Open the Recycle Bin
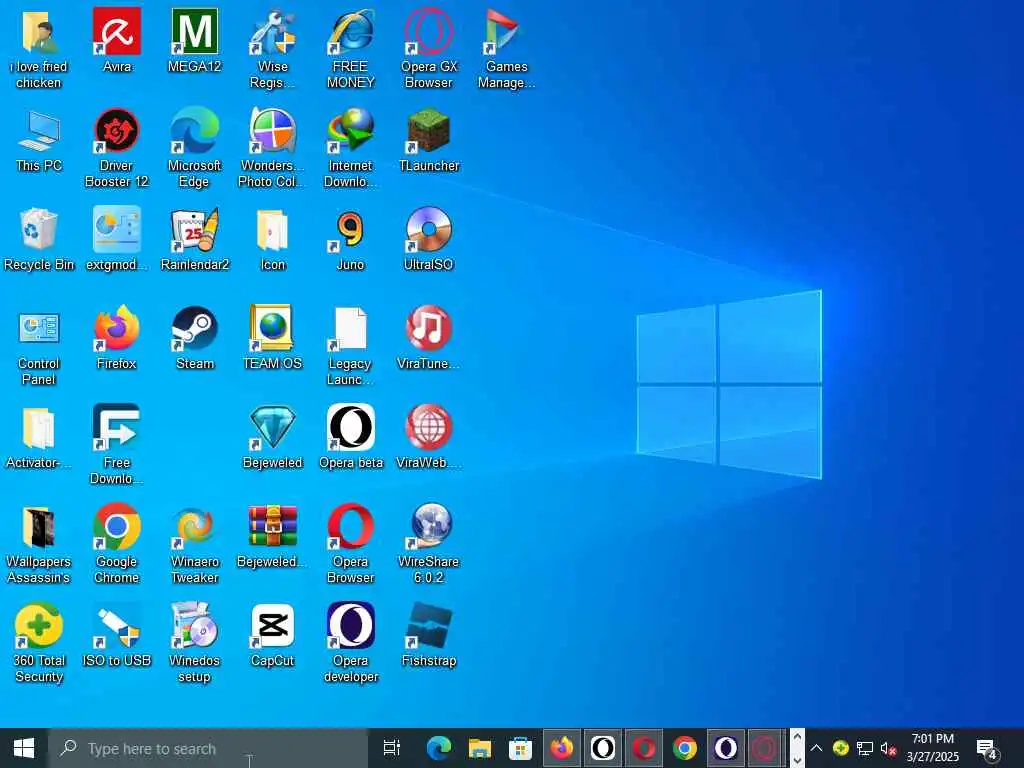Screen dimensions: 1024x768 coord(39,239)
